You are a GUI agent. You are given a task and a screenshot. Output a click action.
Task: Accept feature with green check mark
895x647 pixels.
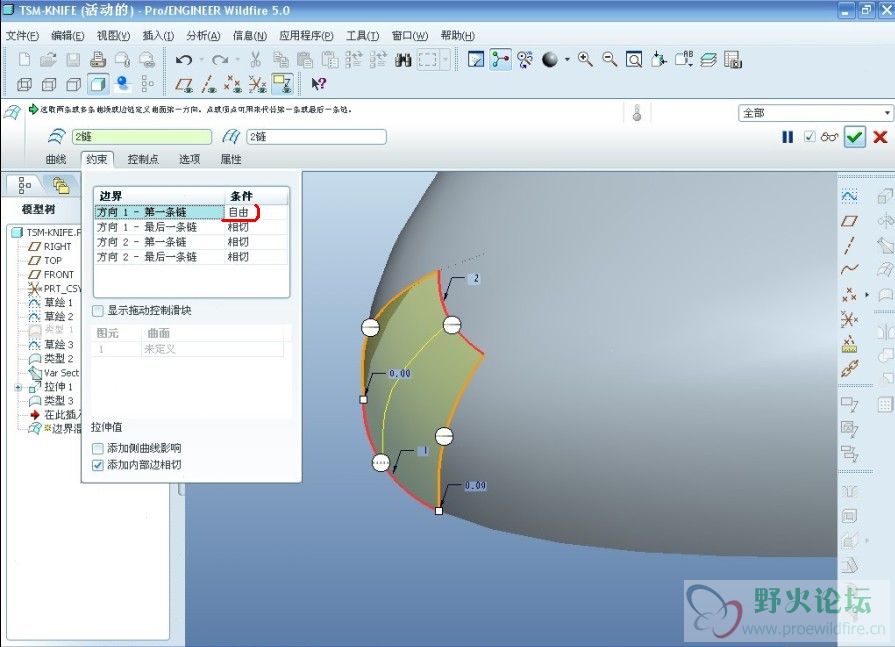click(x=854, y=137)
